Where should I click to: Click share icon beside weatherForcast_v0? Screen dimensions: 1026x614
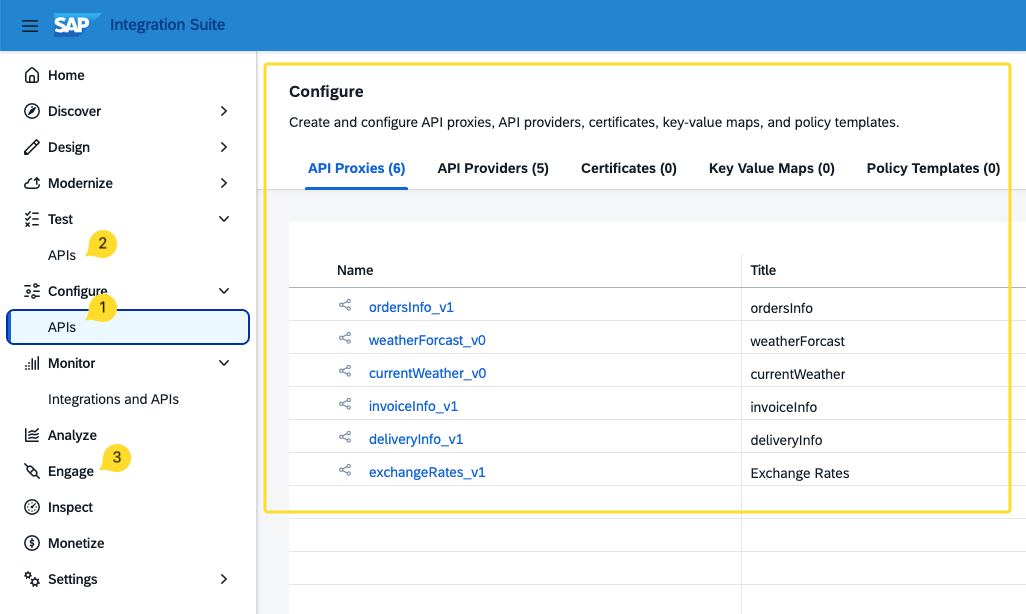(x=345, y=338)
